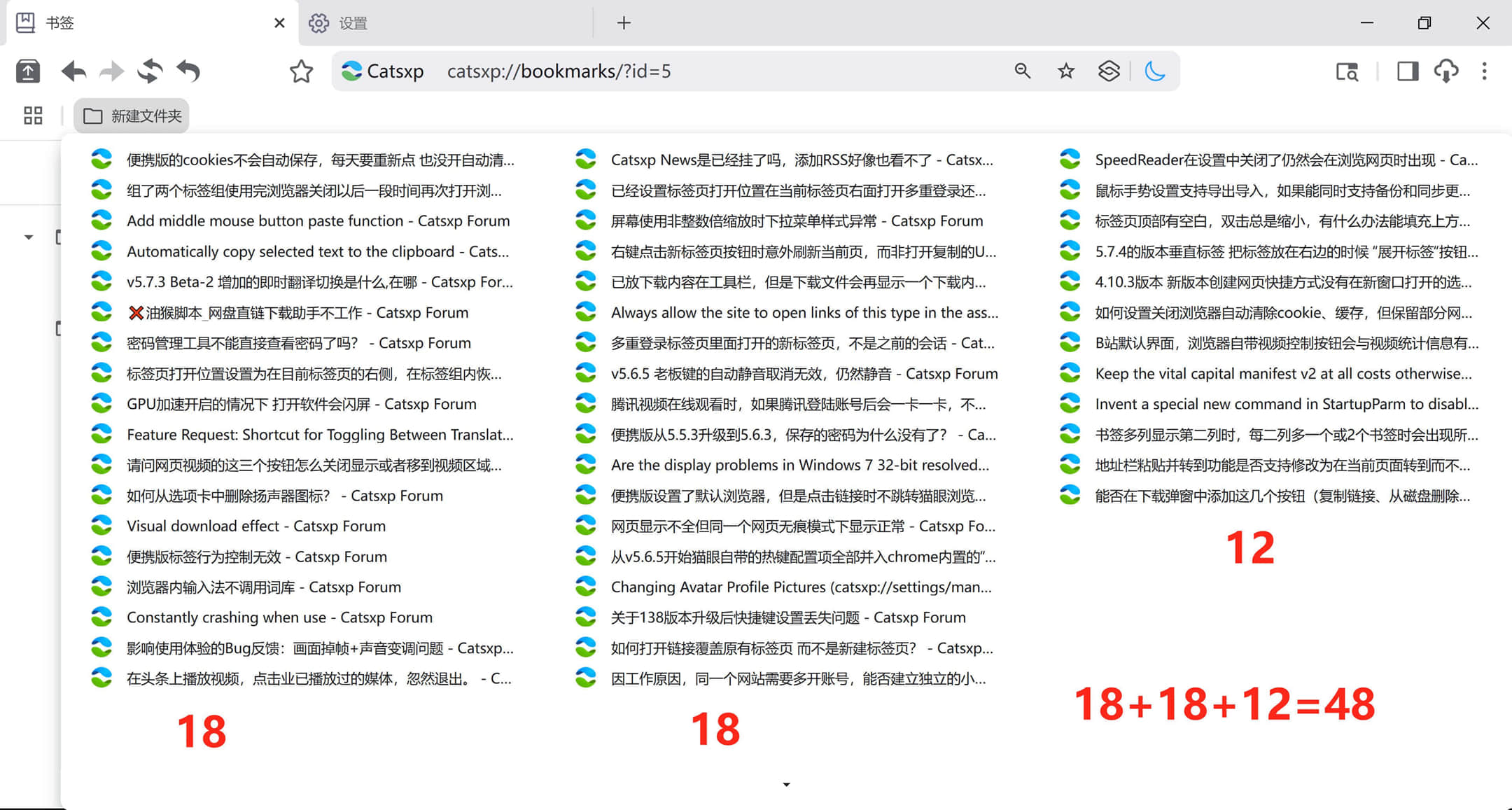The height and width of the screenshot is (810, 1512).
Task: Click the star icon left of address bar
Action: coord(301,71)
